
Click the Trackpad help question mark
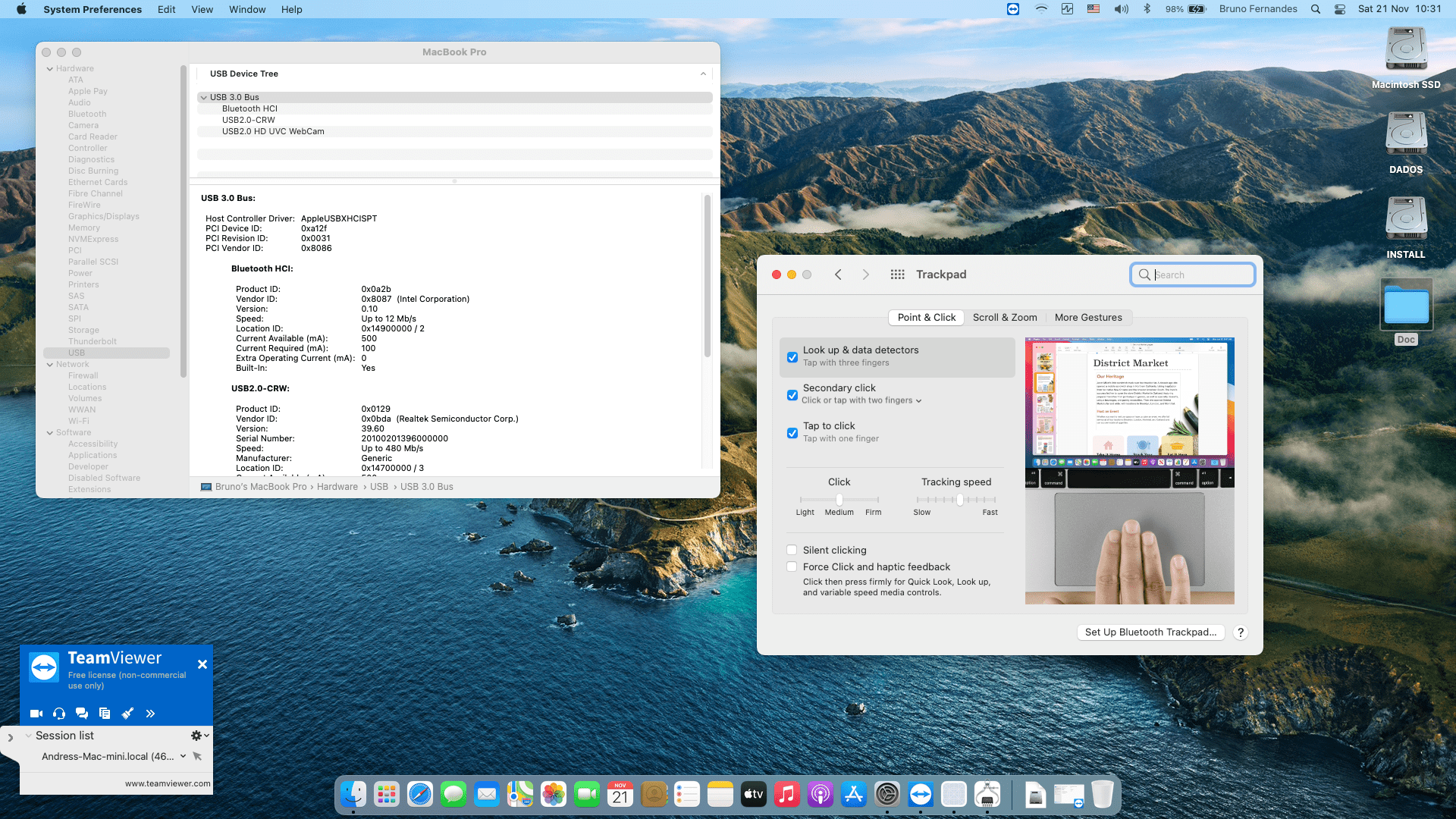click(1241, 632)
